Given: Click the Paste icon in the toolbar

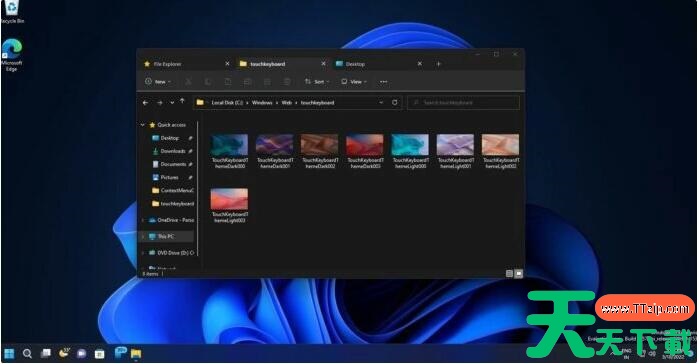Looking at the screenshot, I should (x=228, y=82).
